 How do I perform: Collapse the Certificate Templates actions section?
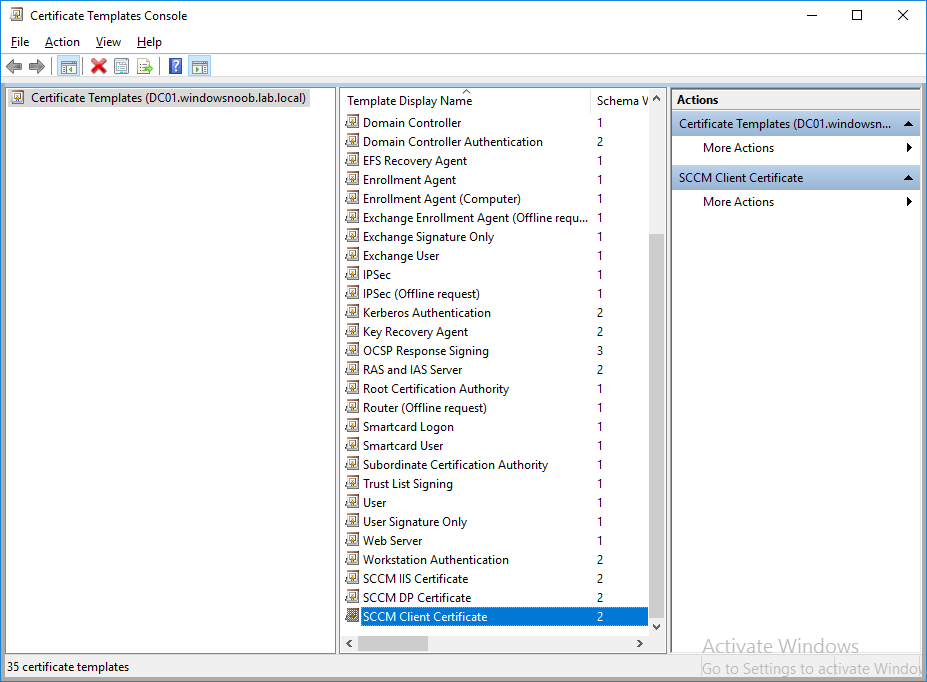point(909,124)
